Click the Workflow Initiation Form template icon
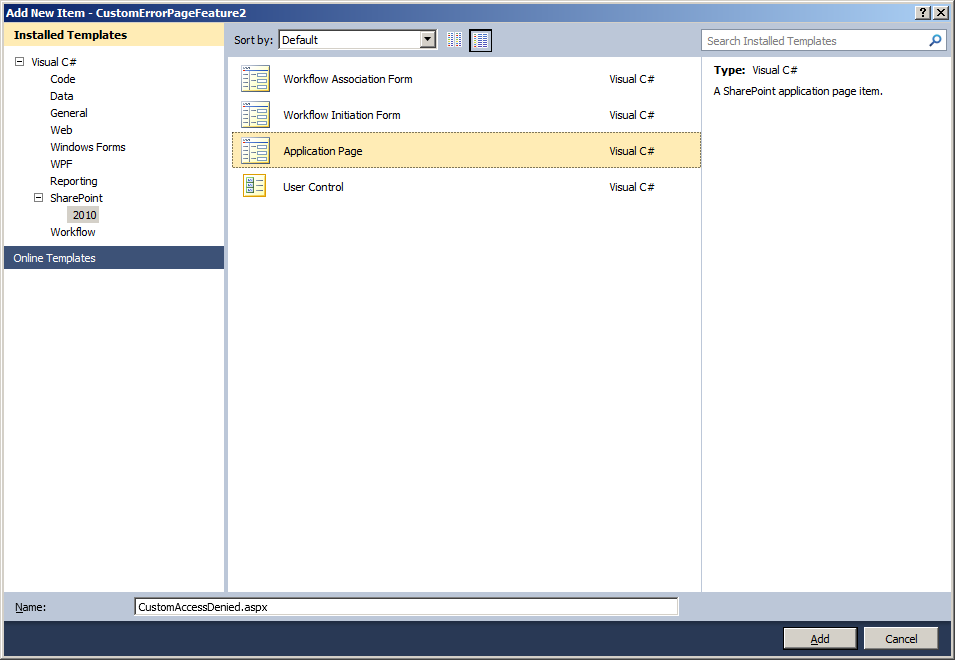The image size is (955, 660). (x=255, y=114)
